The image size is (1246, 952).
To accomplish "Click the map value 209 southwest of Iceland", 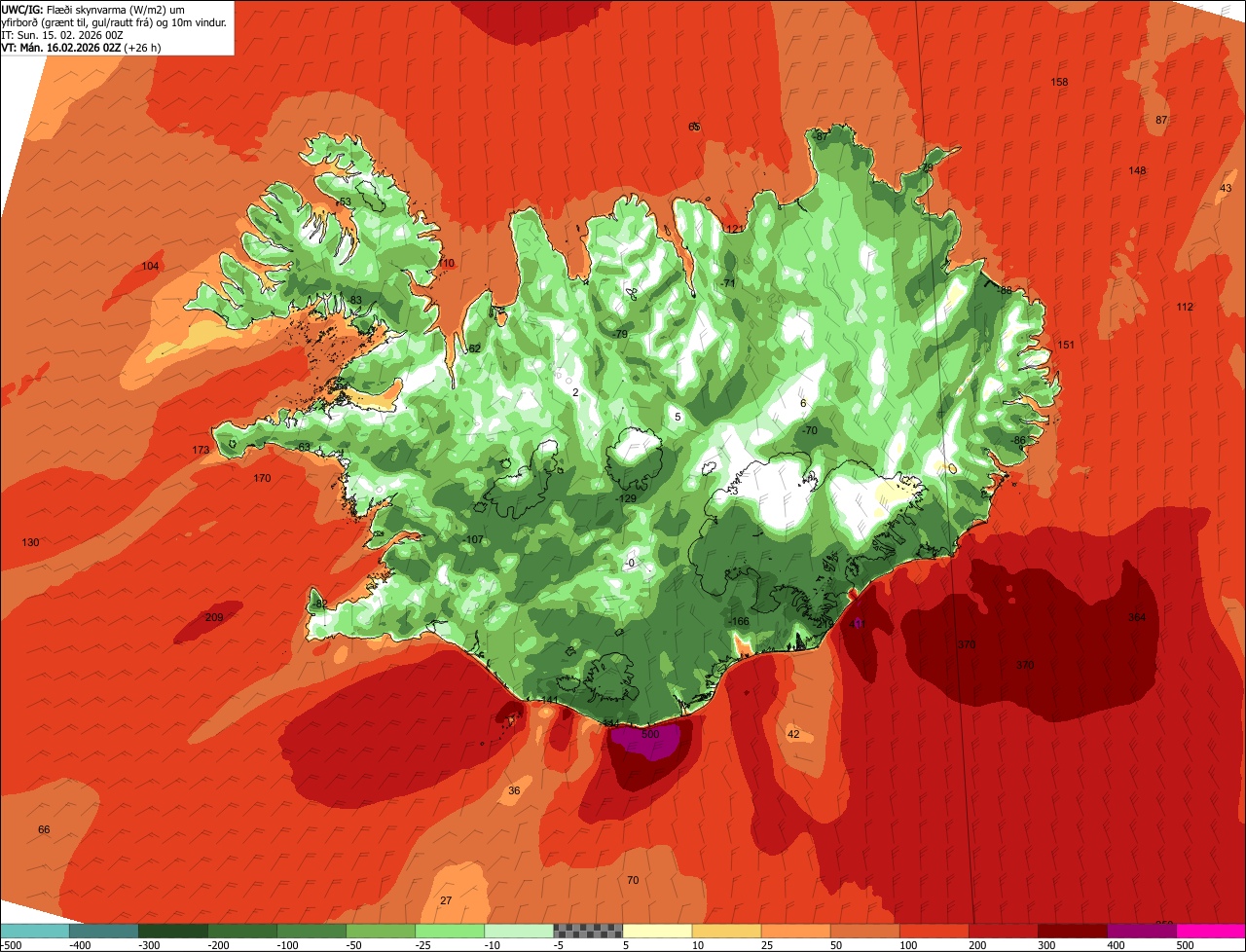I will [215, 617].
